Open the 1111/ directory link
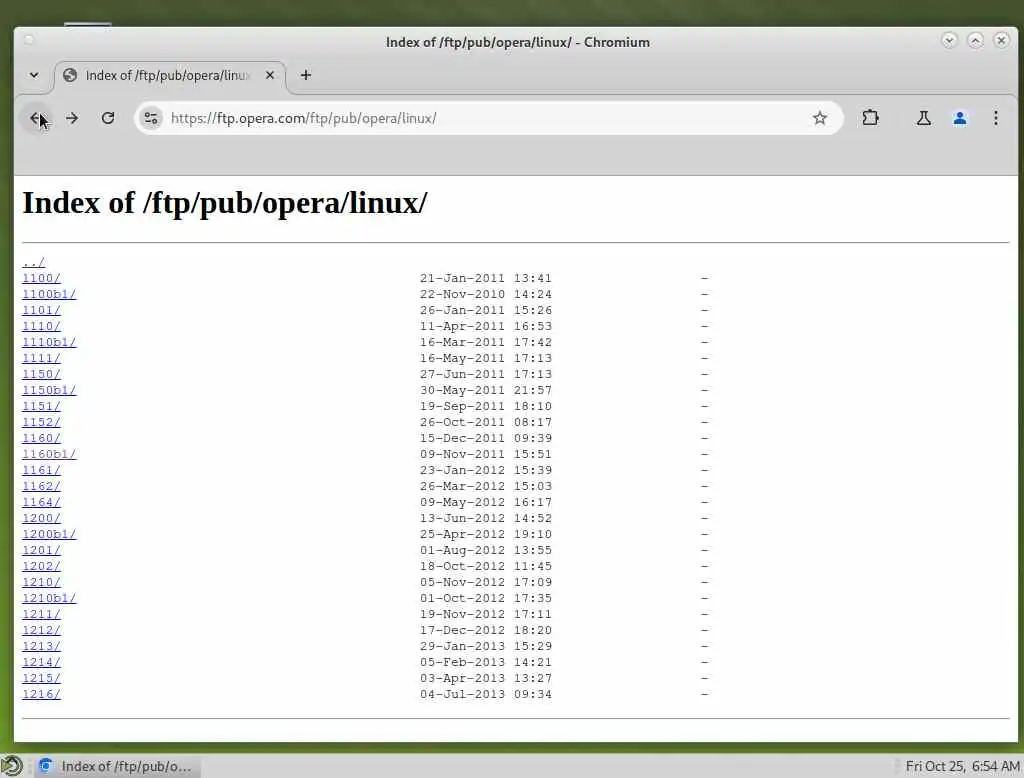Image resolution: width=1024 pixels, height=778 pixels. [x=41, y=358]
